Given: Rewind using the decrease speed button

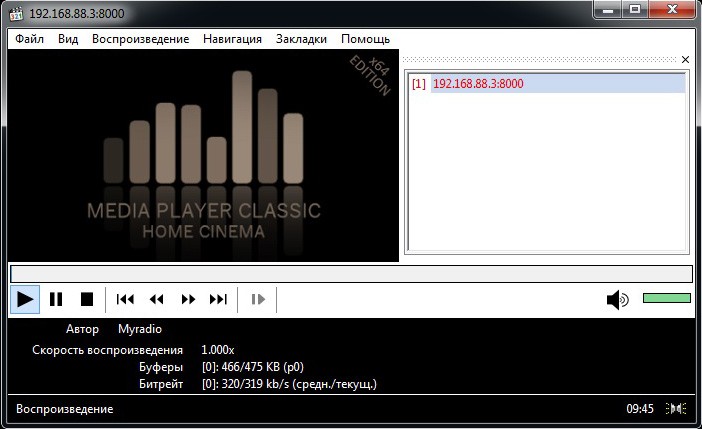Looking at the screenshot, I should coord(156,299).
